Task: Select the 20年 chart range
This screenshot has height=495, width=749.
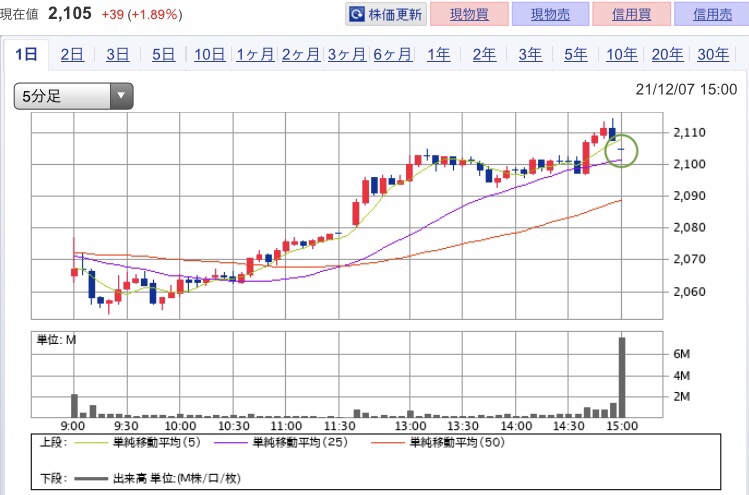Action: pyautogui.click(x=667, y=54)
